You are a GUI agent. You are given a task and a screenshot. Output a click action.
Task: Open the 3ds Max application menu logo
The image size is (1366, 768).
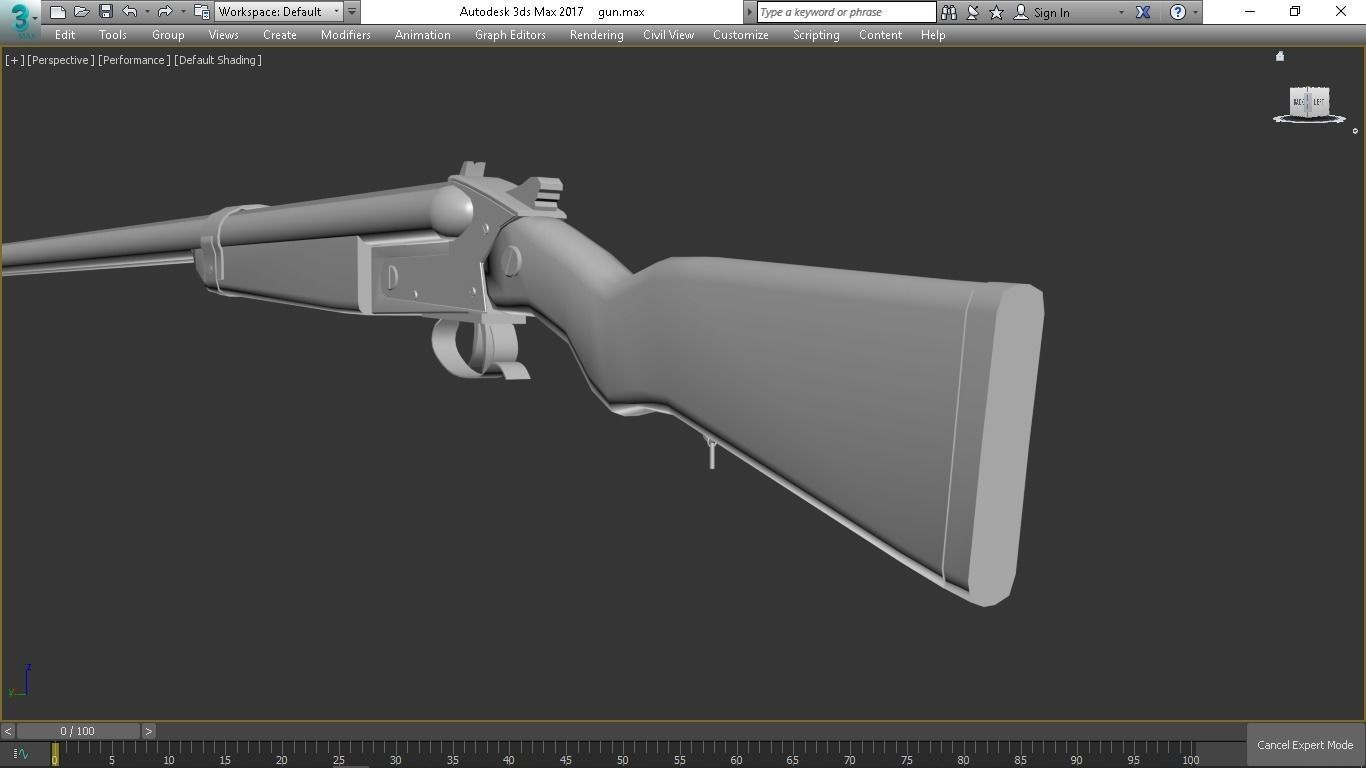20,19
